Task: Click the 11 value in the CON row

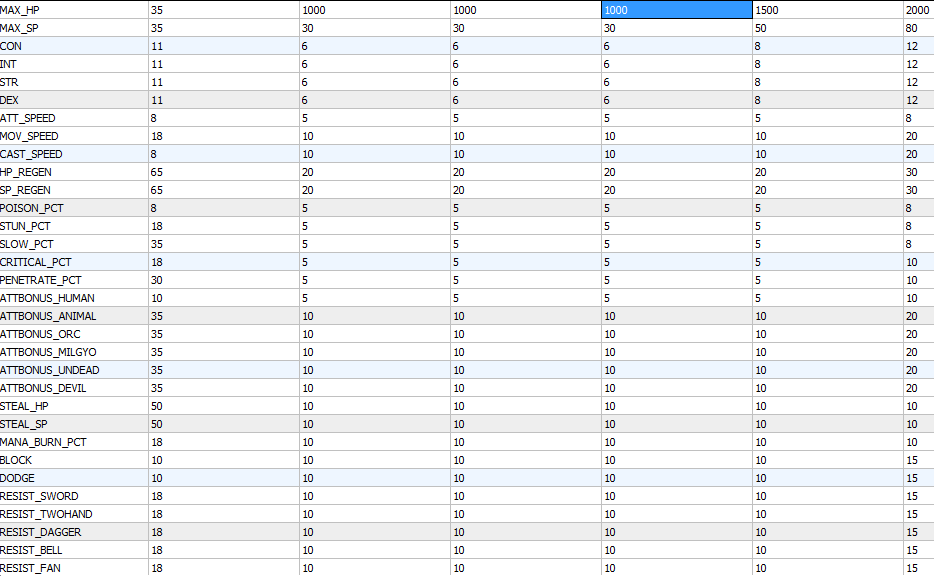Action: pyautogui.click(x=157, y=46)
